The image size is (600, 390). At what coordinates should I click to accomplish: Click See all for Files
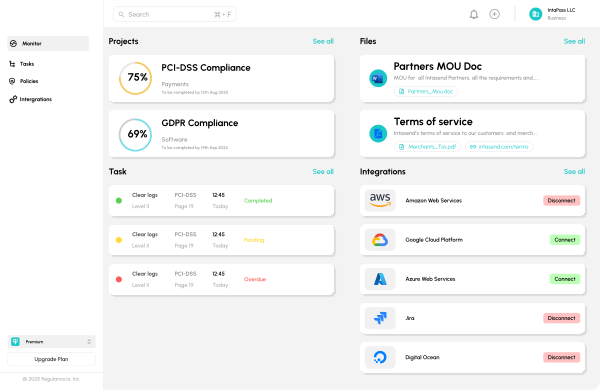pyautogui.click(x=574, y=41)
